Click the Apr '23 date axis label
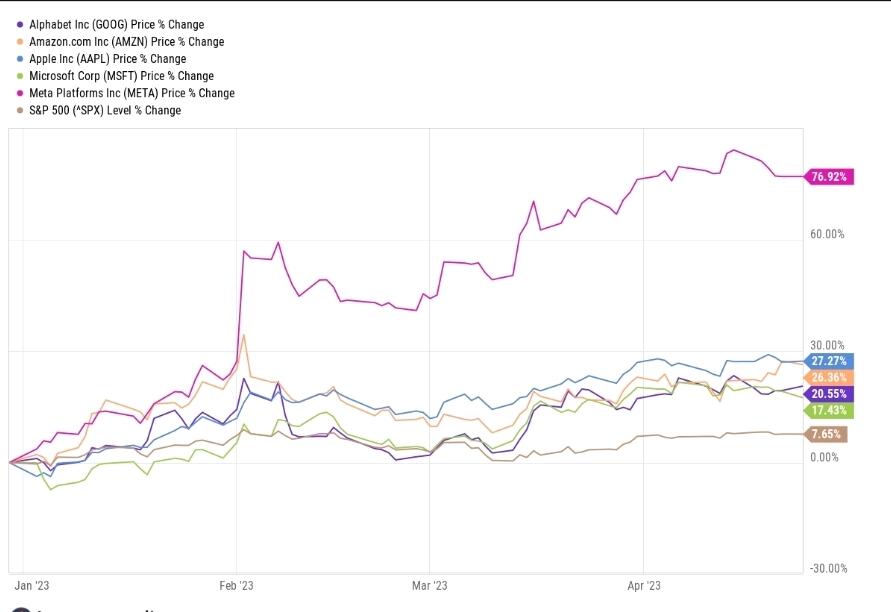 pos(643,586)
